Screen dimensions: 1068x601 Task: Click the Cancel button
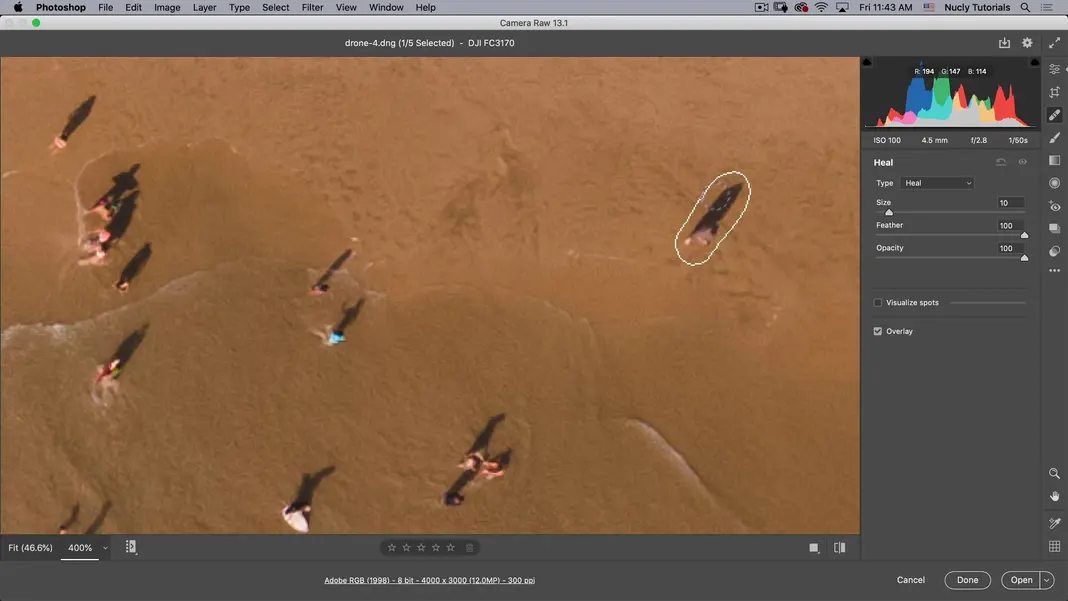[x=911, y=580]
